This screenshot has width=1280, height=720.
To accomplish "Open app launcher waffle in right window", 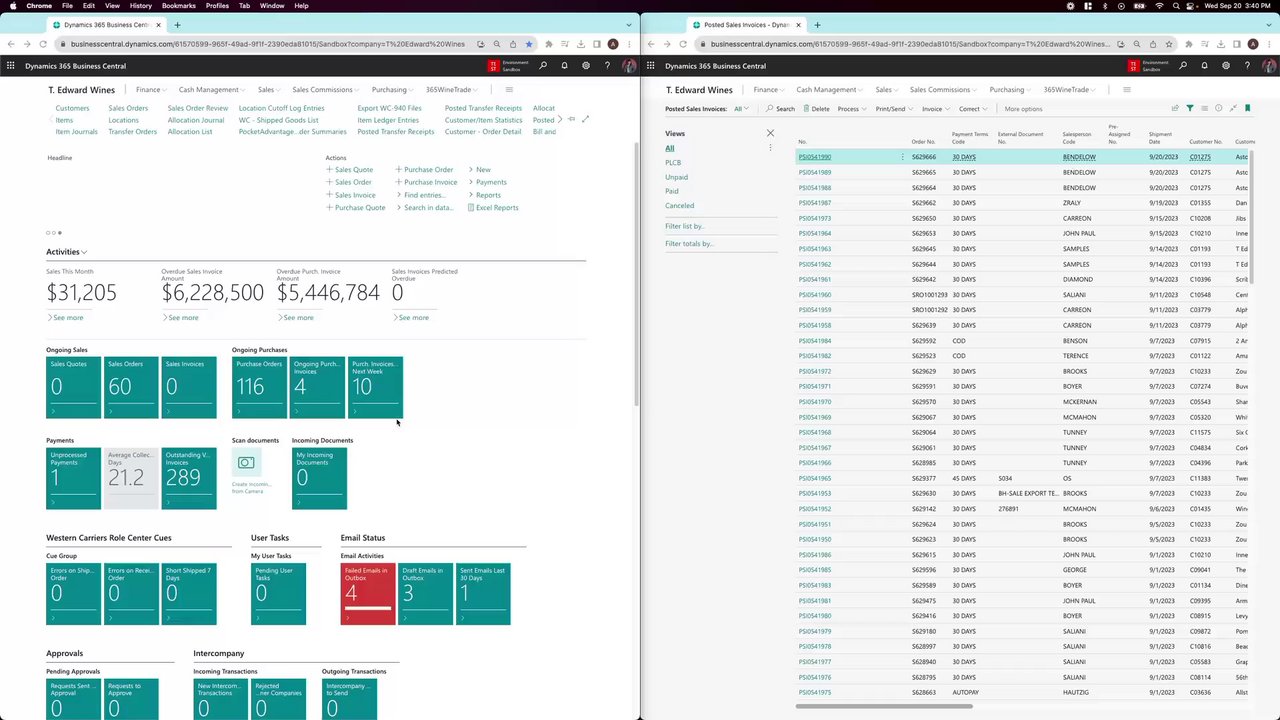I will click(x=651, y=66).
